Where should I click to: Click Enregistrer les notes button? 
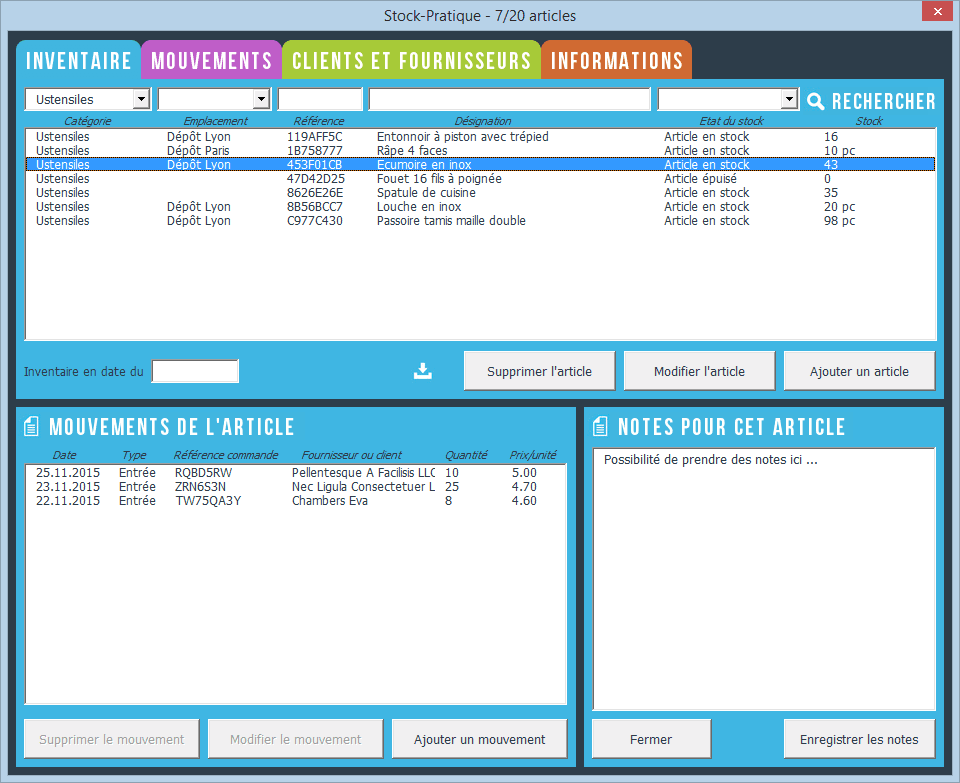coord(859,739)
